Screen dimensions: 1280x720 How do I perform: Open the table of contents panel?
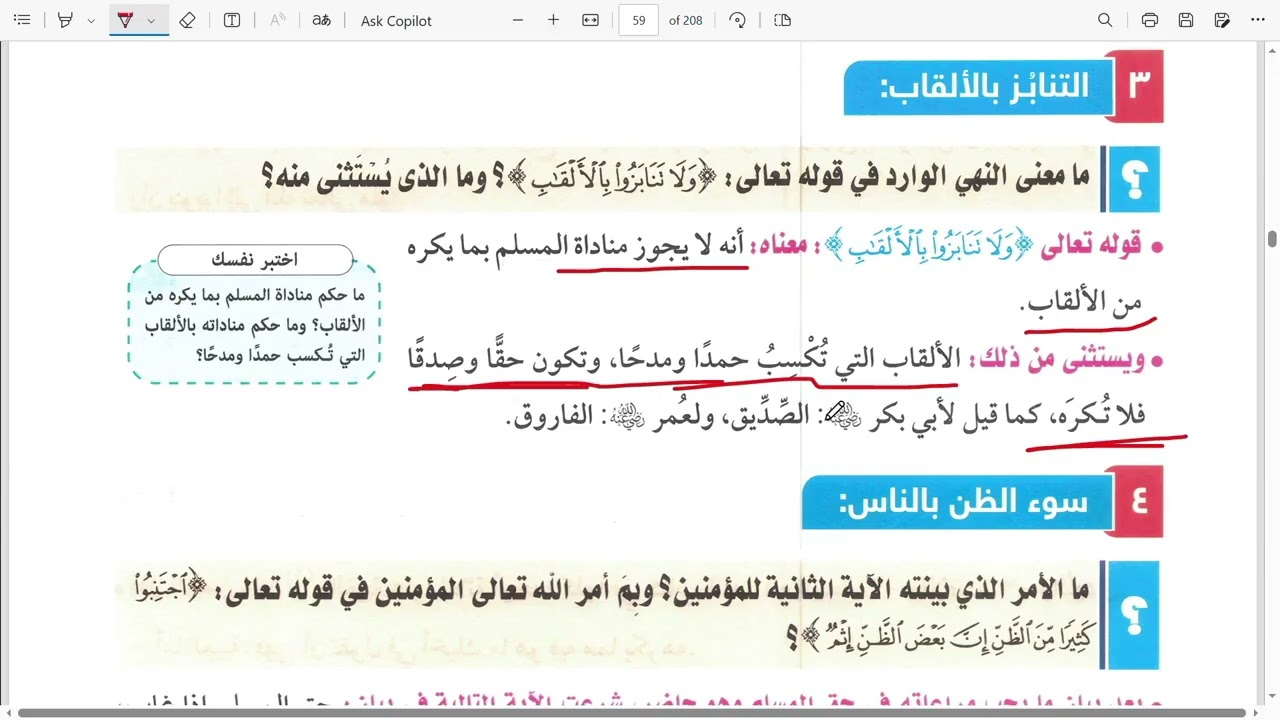22,20
